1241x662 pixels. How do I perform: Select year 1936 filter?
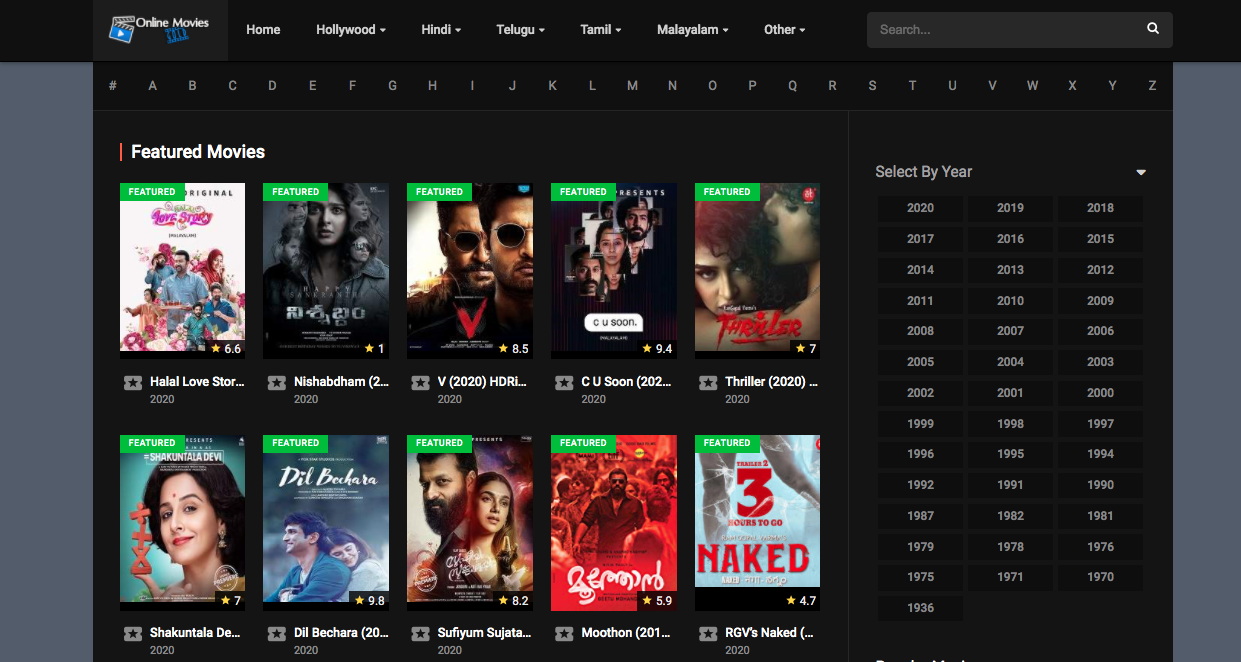[x=920, y=608]
